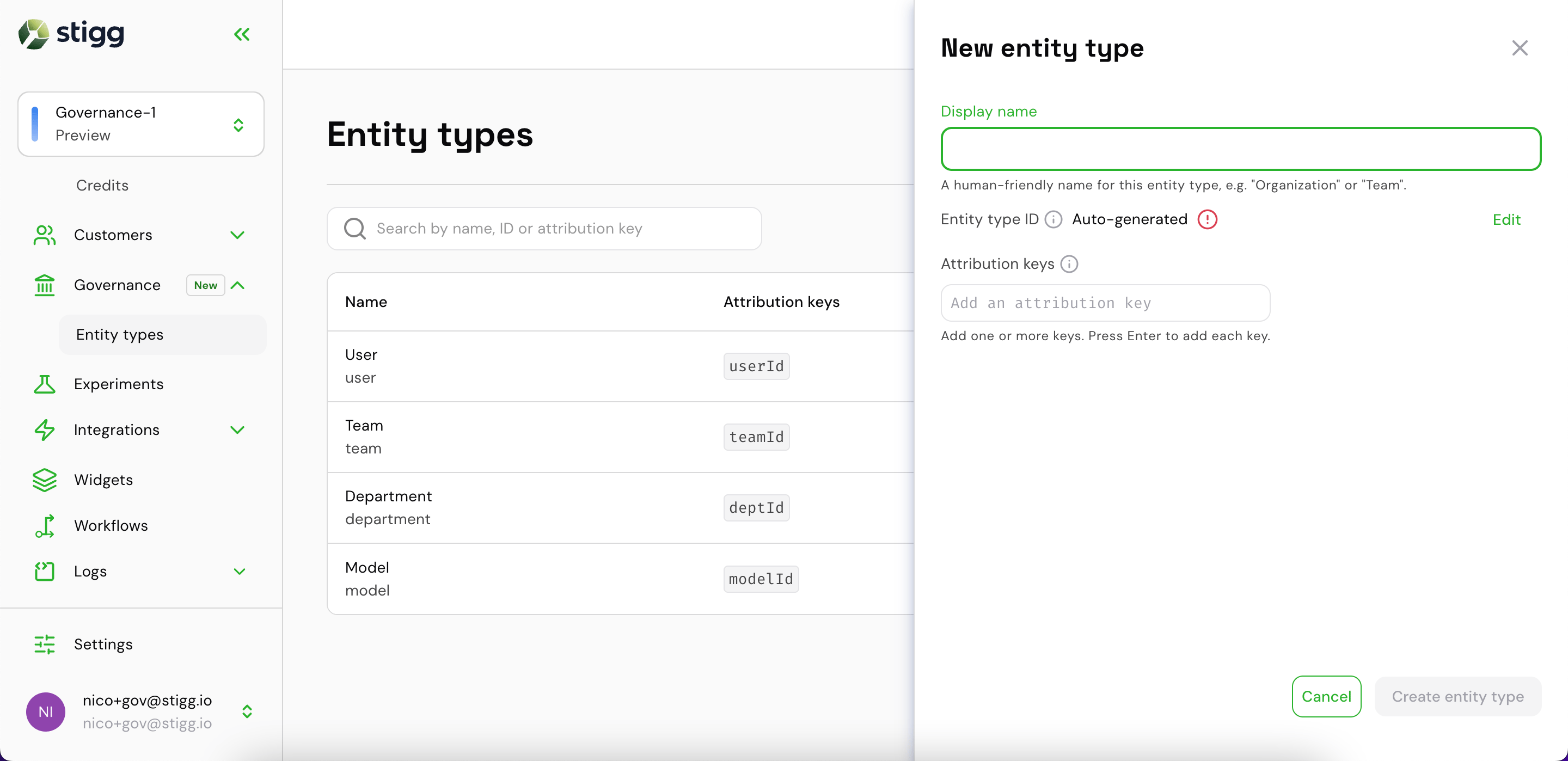
Task: Click the Attribution keys info icon
Action: (x=1069, y=263)
